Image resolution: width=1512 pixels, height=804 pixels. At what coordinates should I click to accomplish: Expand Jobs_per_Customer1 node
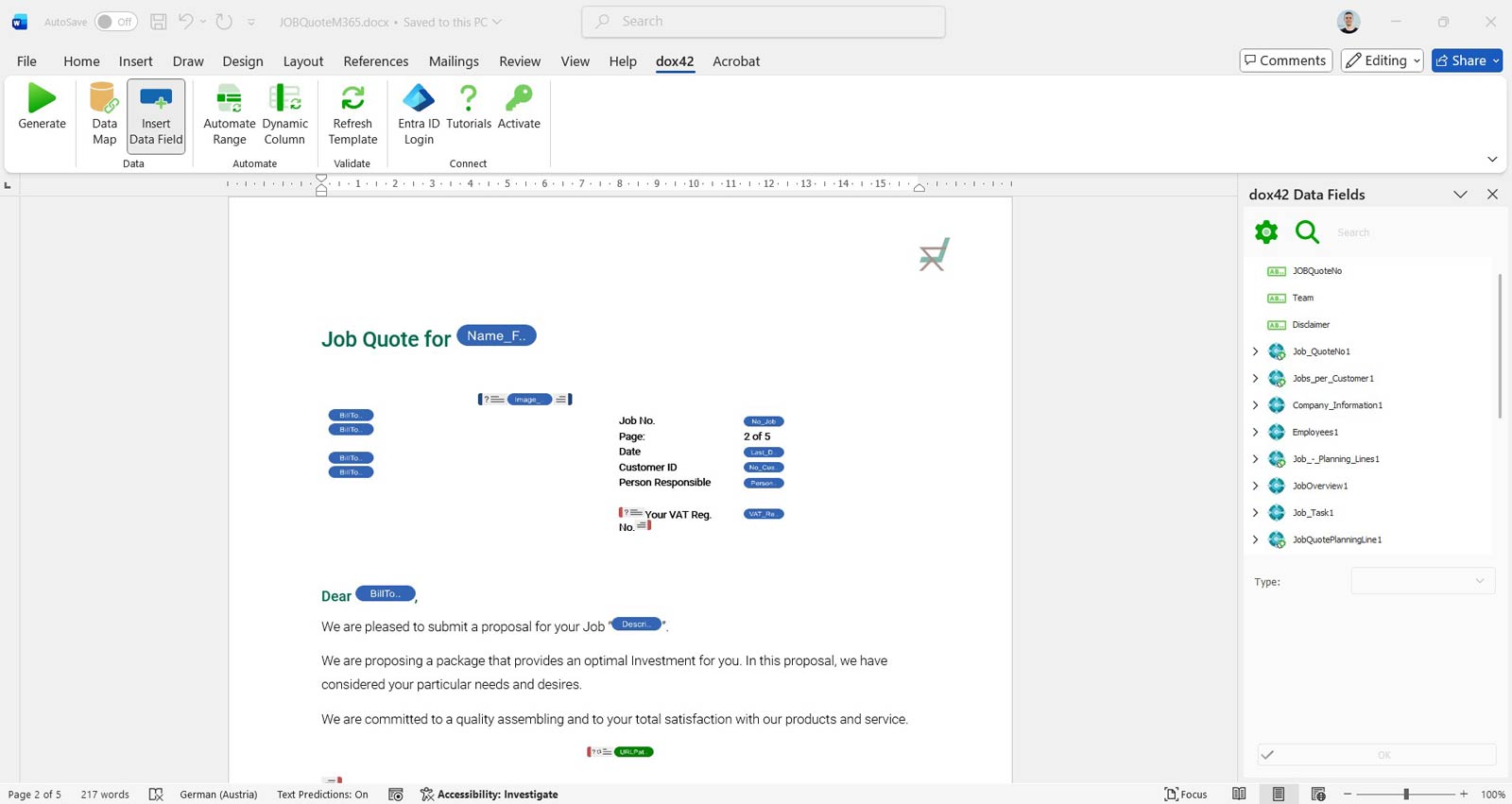tap(1255, 378)
